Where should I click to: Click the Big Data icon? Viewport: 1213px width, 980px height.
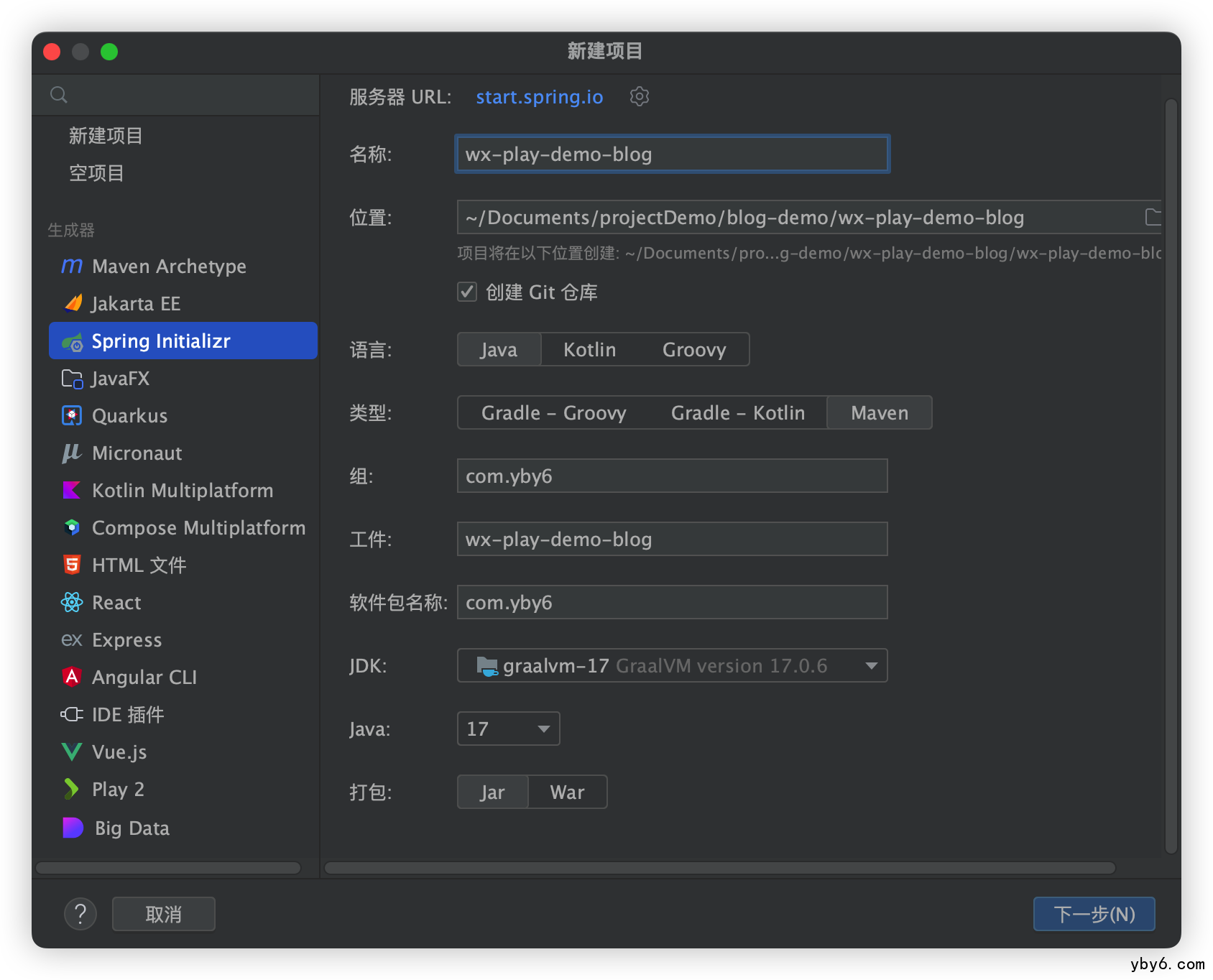tap(73, 828)
